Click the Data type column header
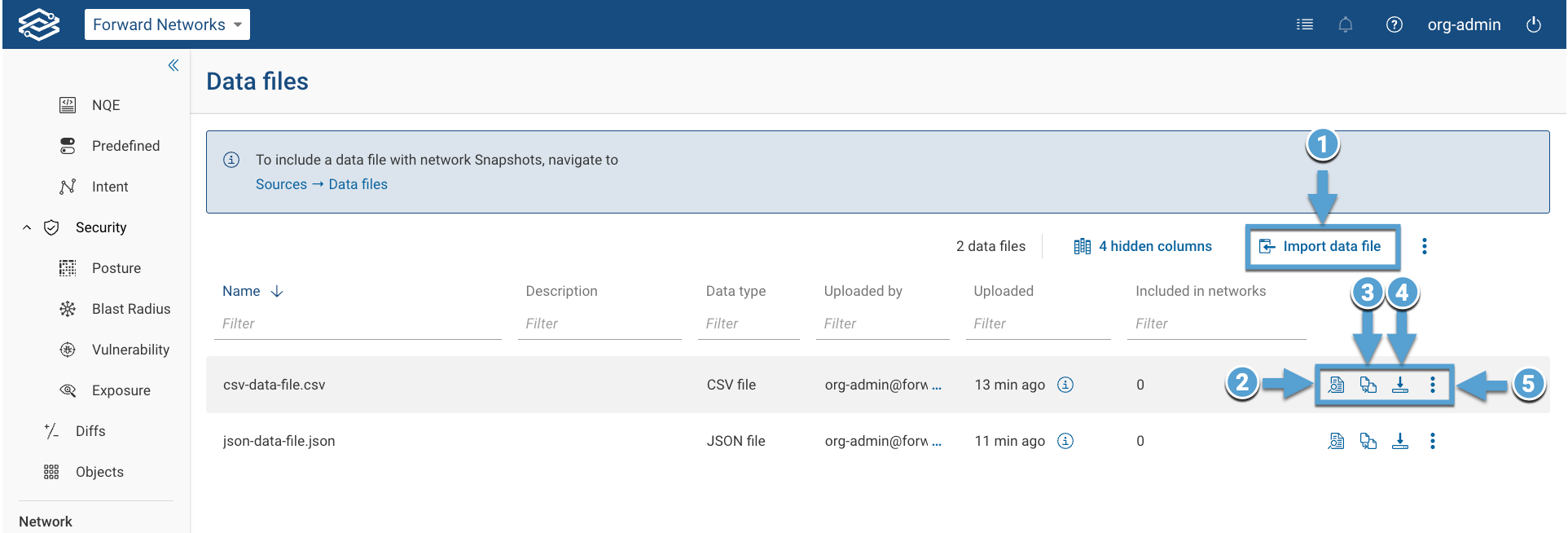 (x=736, y=291)
